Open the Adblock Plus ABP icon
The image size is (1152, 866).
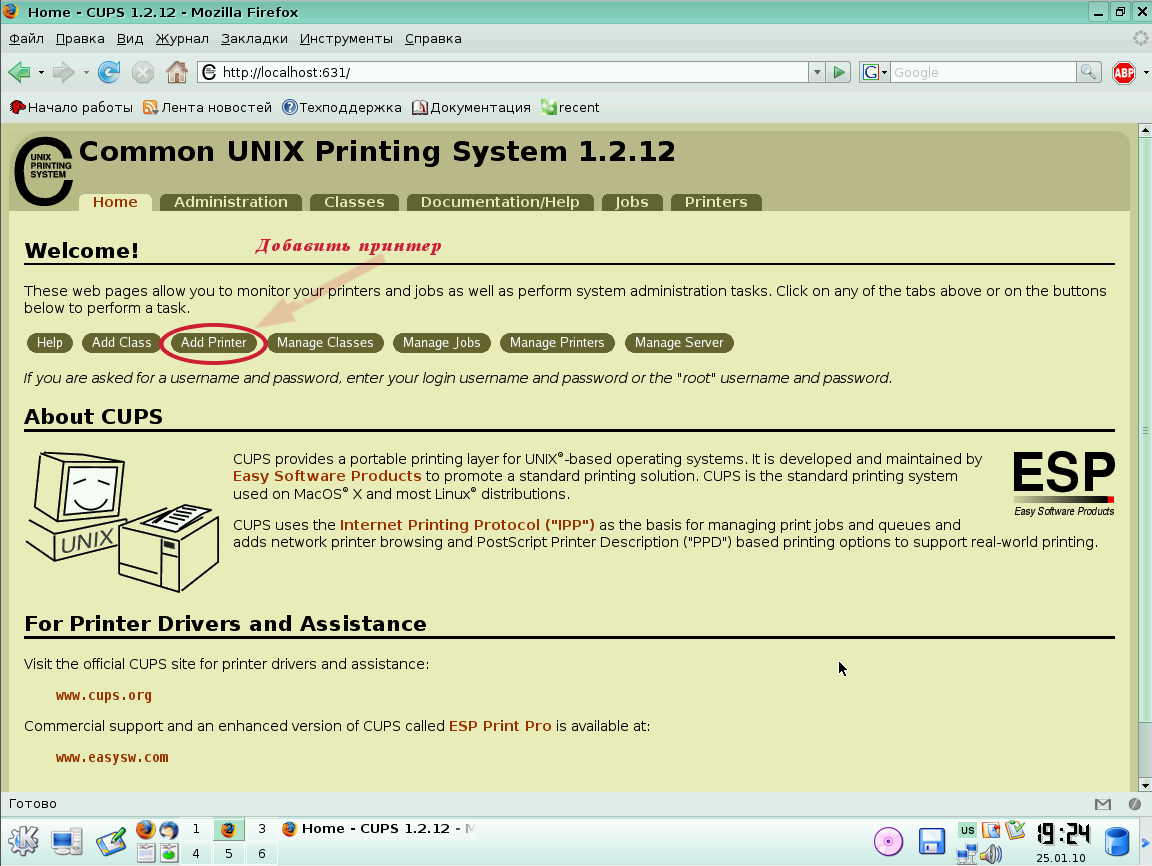coord(1123,73)
